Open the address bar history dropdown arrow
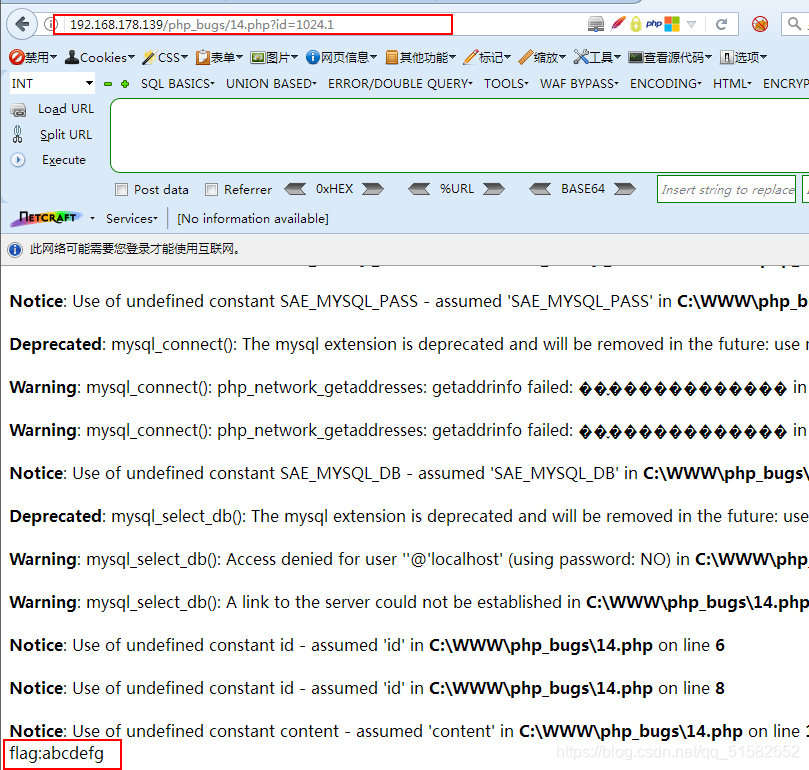809x770 pixels. [691, 24]
